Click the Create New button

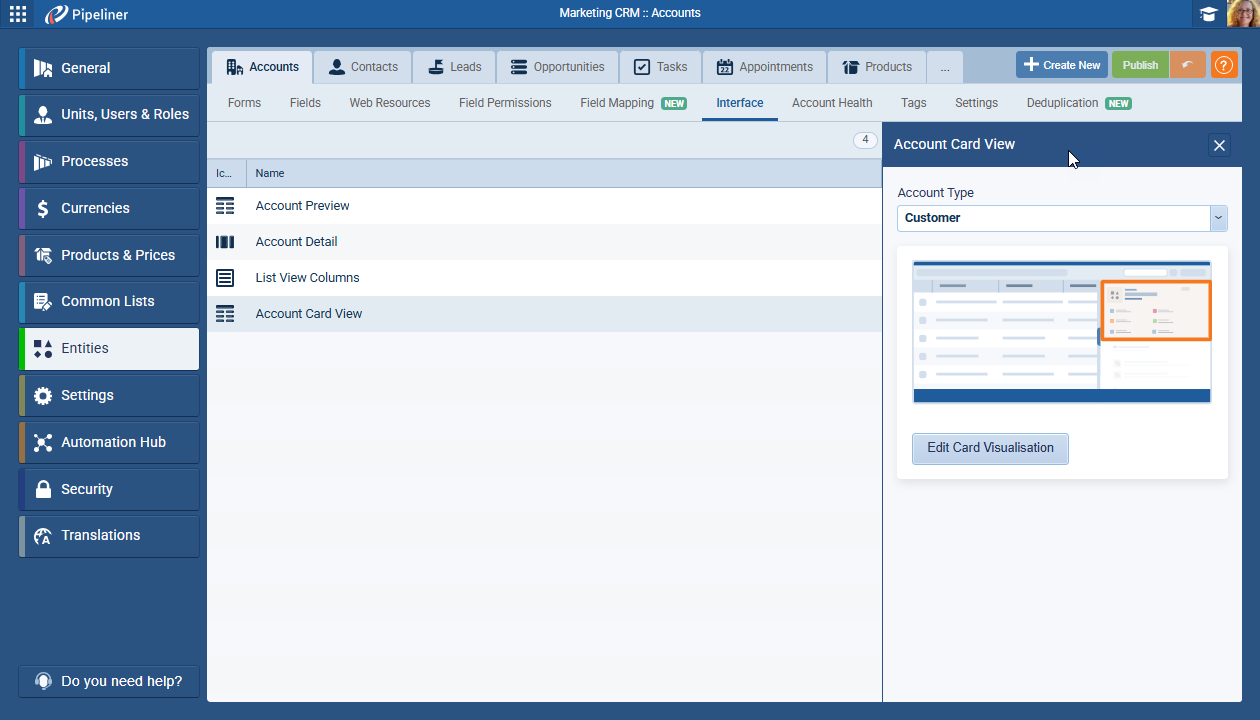click(x=1062, y=65)
